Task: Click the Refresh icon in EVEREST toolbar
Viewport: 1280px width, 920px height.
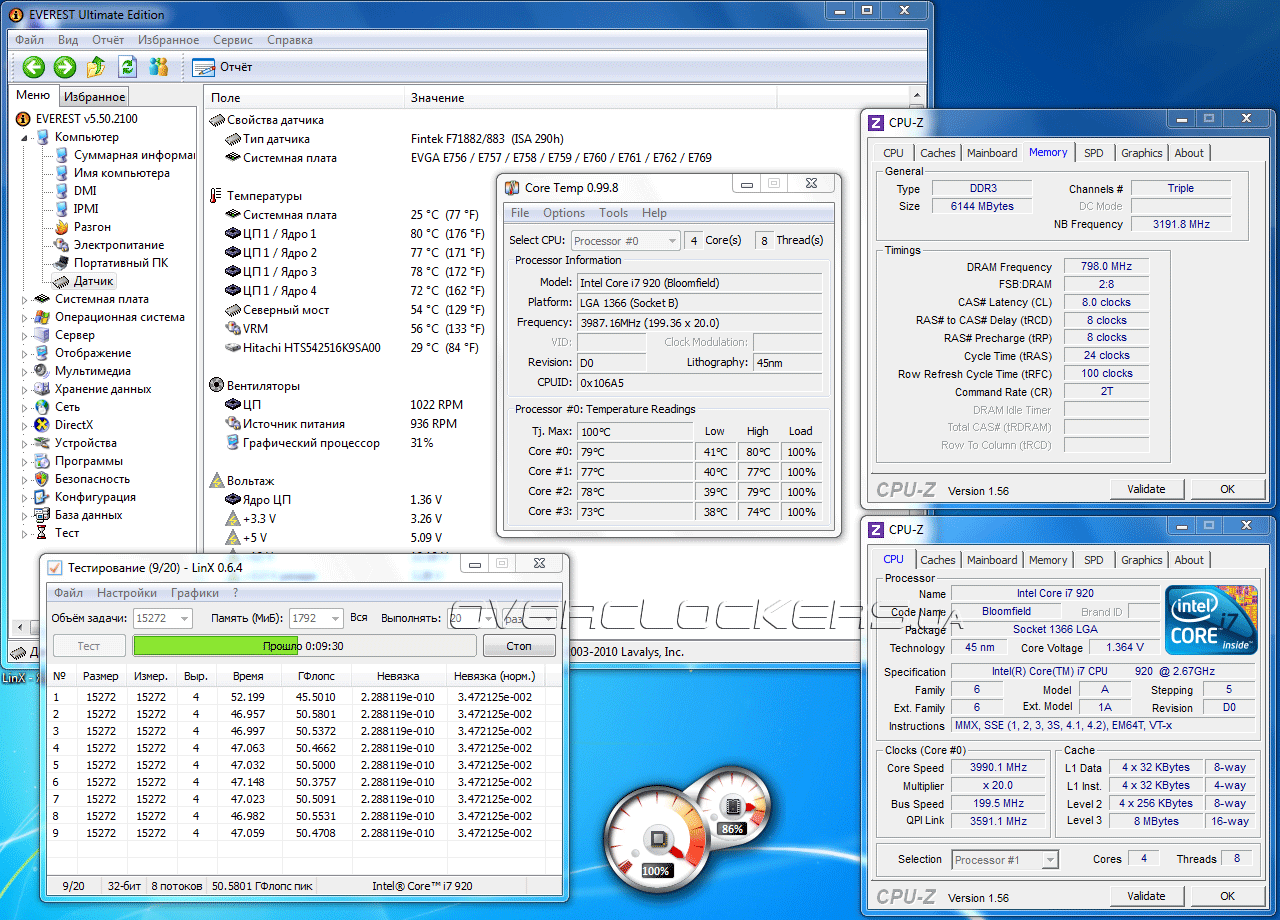Action: click(x=127, y=67)
